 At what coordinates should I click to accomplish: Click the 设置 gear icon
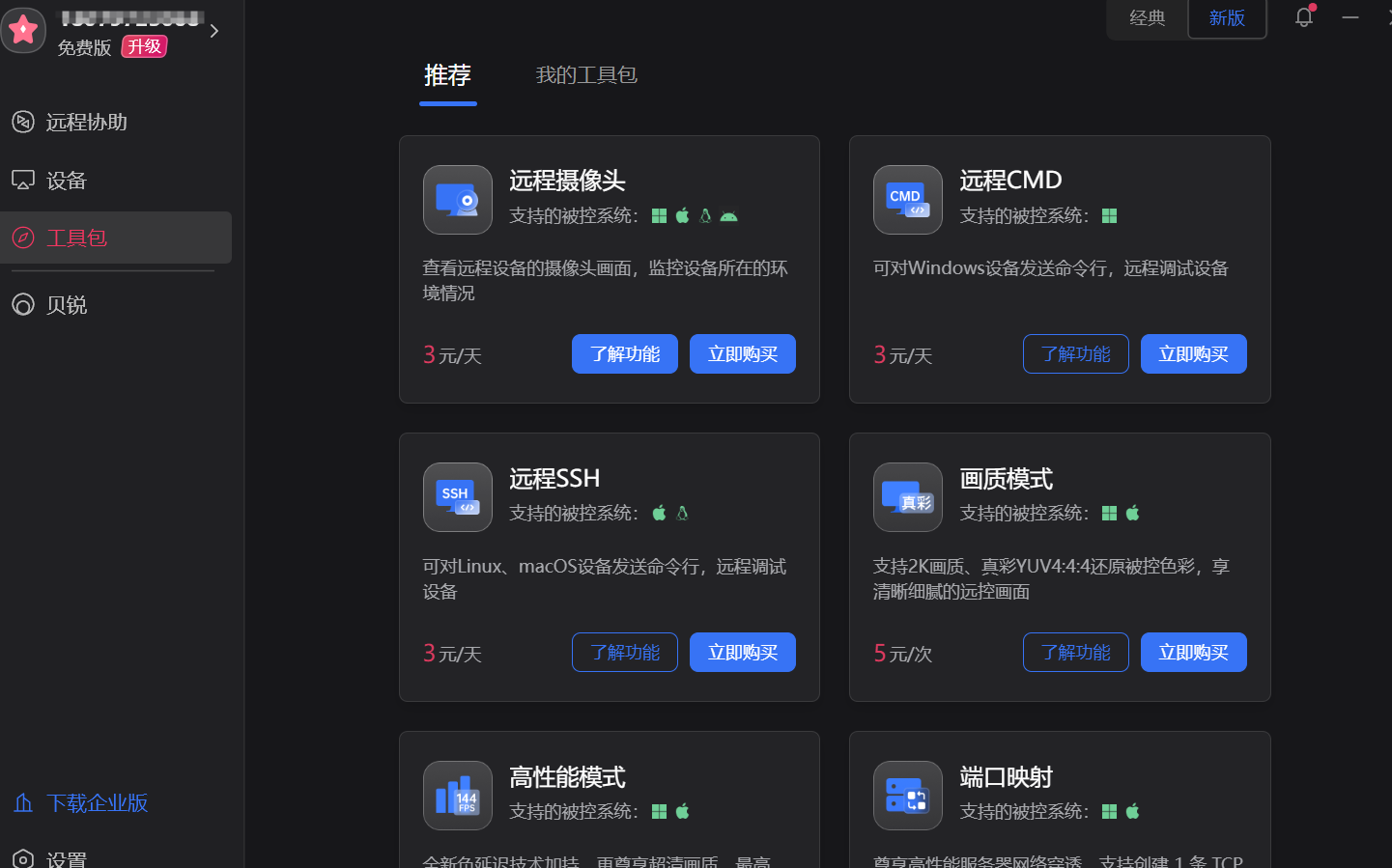[23, 859]
